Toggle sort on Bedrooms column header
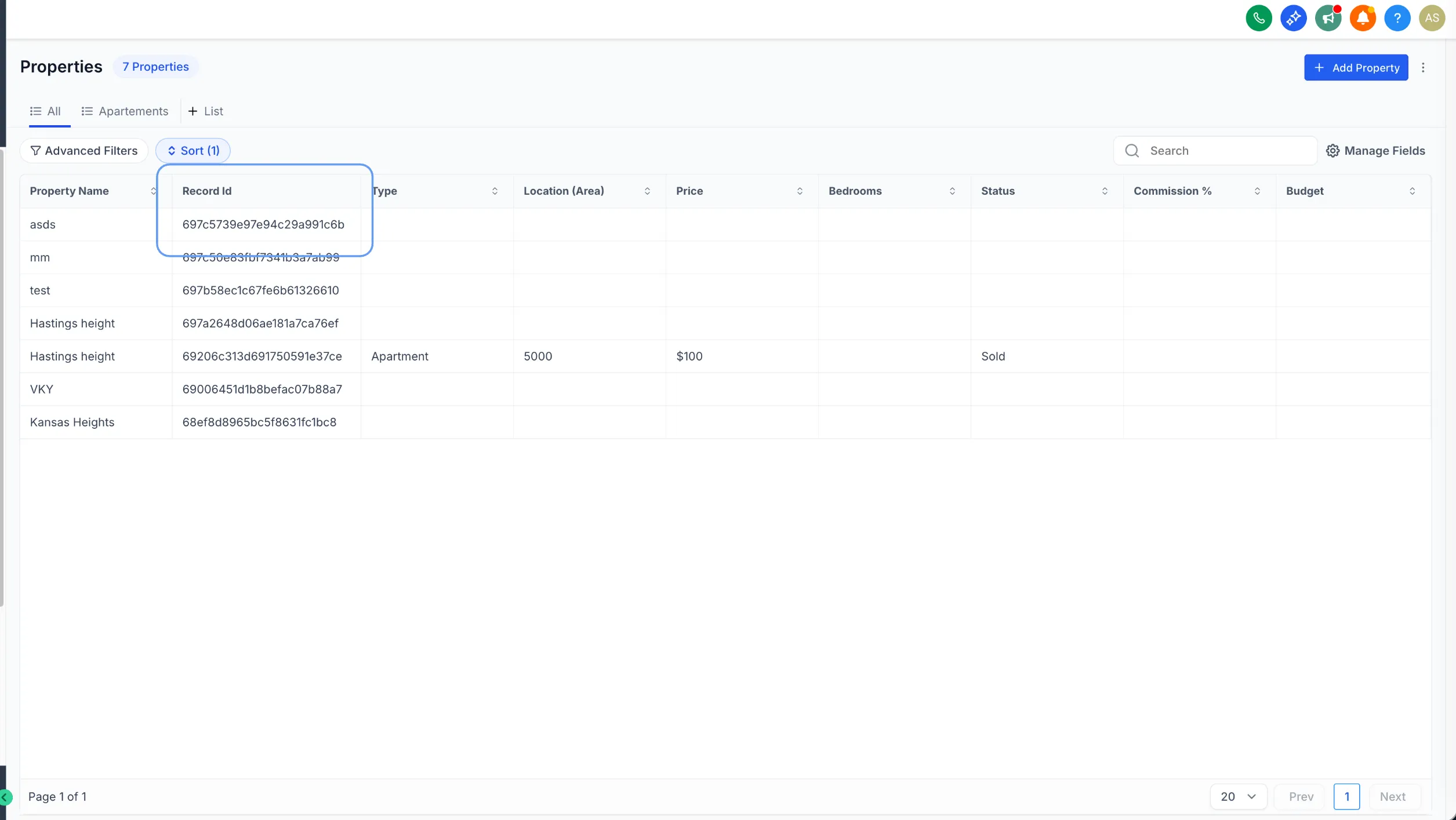The image size is (1456, 820). point(952,191)
